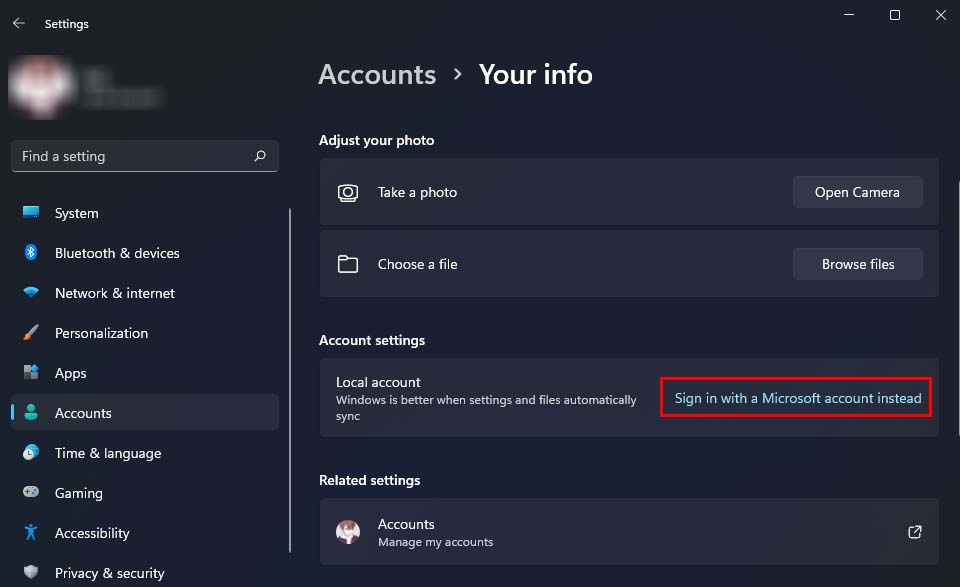This screenshot has width=960, height=587.
Task: Focus the Find a setting search box
Action: [x=144, y=156]
